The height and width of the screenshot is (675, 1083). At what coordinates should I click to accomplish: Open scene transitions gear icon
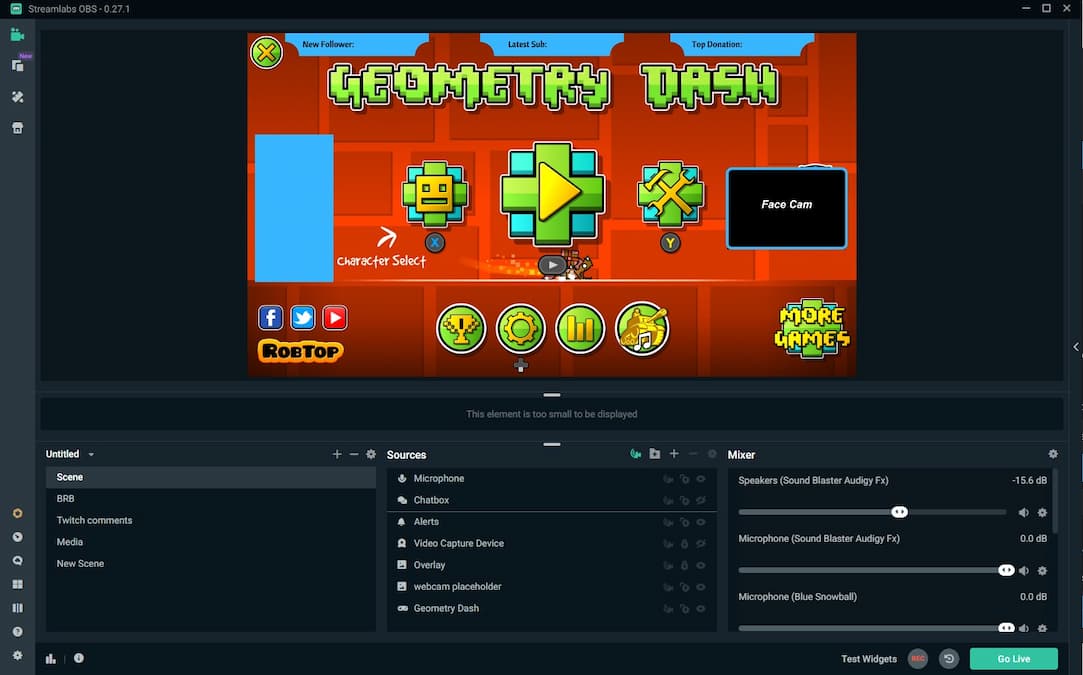[x=371, y=454]
